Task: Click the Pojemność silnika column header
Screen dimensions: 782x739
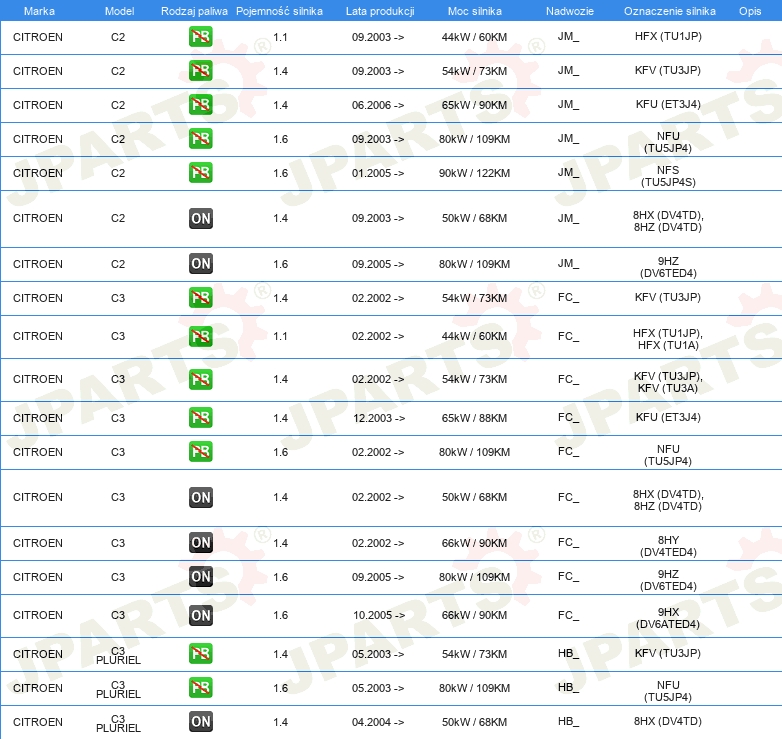Action: [279, 11]
